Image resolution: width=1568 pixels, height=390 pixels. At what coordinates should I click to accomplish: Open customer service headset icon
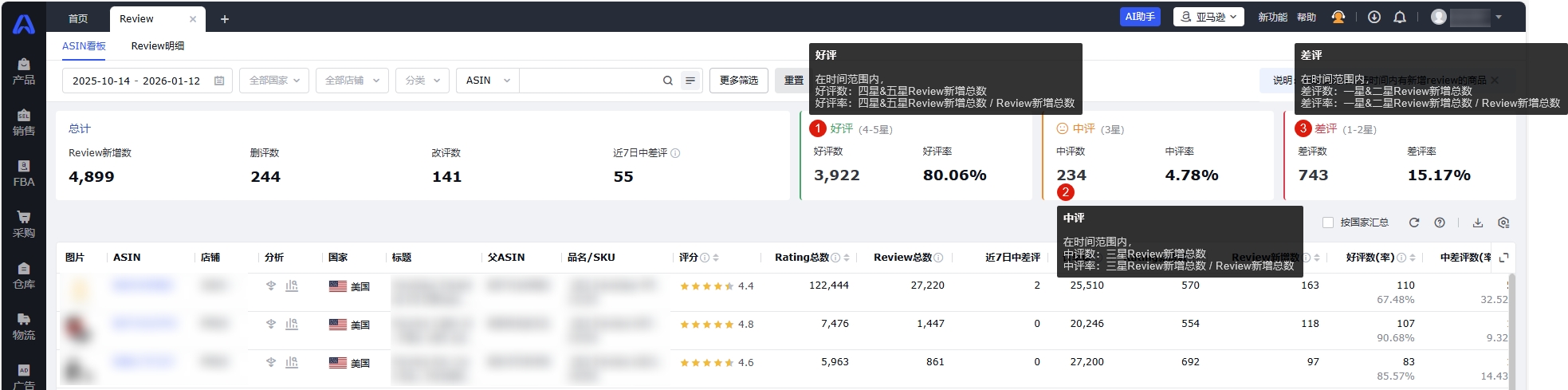(x=1338, y=17)
